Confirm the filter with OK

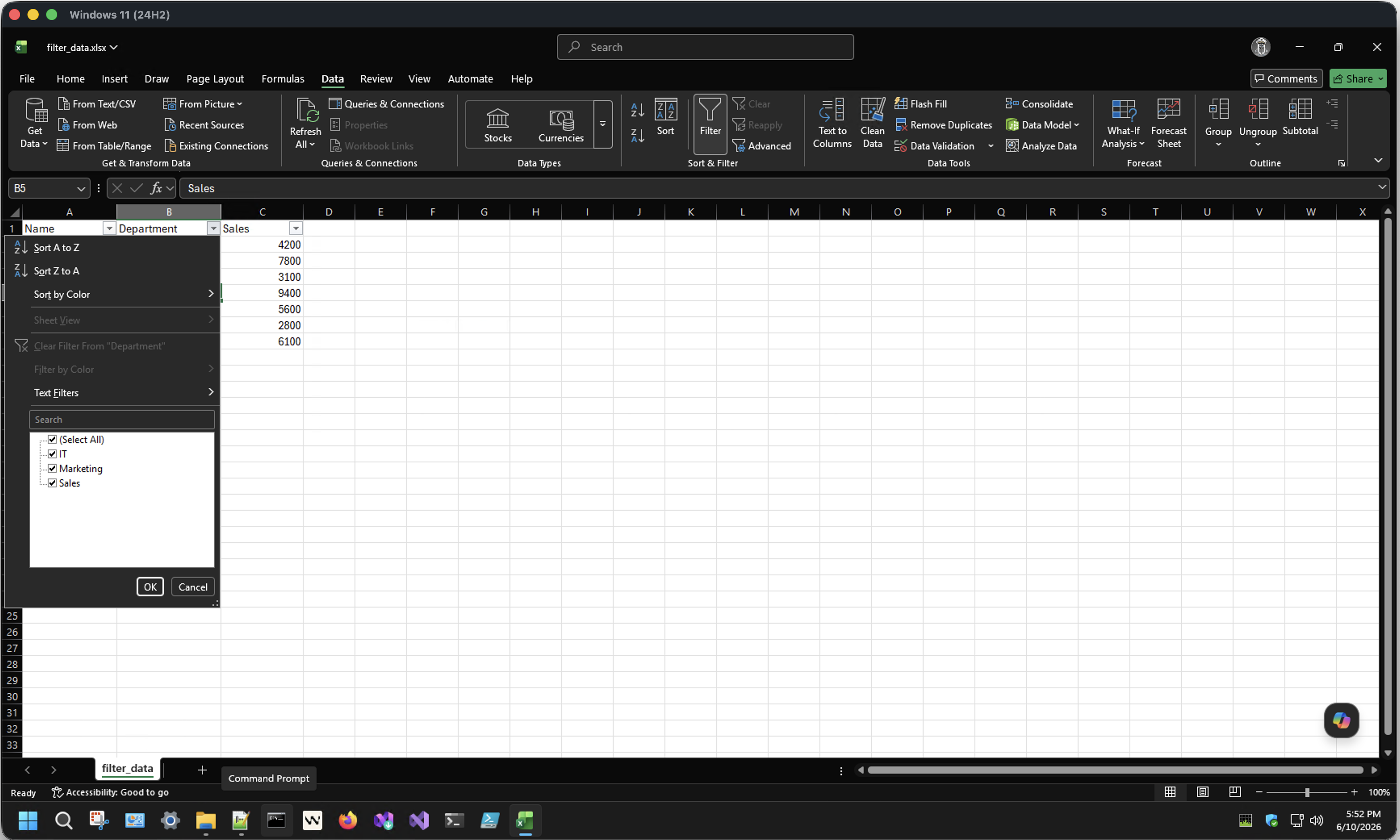[150, 587]
